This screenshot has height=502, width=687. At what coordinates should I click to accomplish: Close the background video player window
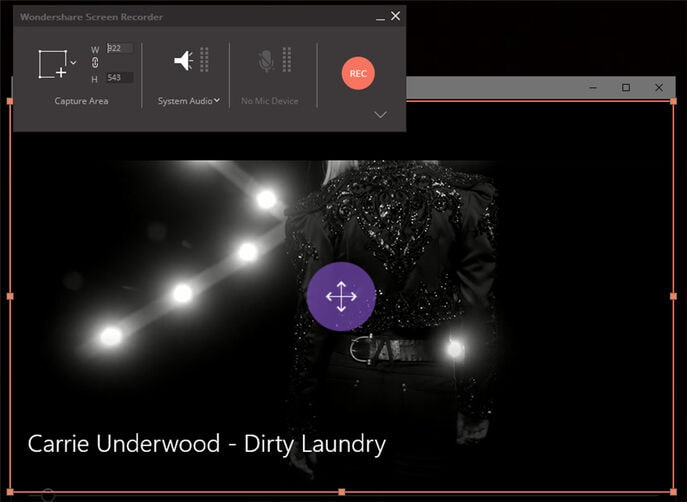[x=659, y=88]
